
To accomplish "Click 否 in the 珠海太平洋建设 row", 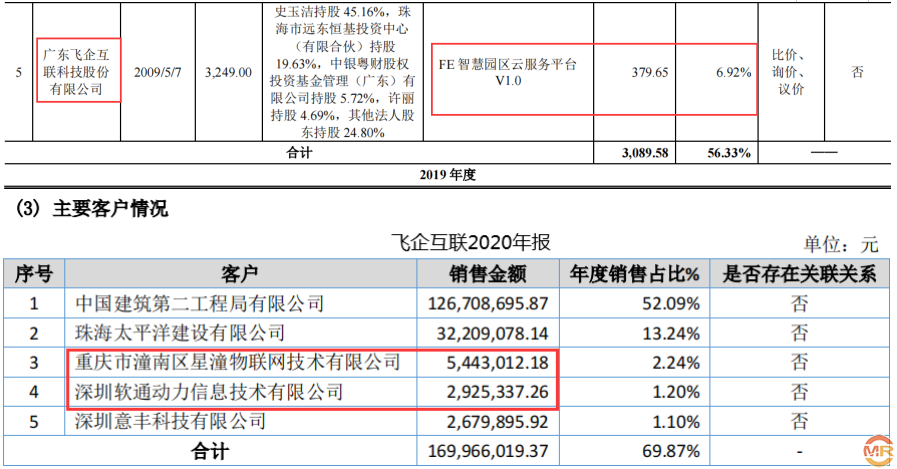I will (799, 333).
